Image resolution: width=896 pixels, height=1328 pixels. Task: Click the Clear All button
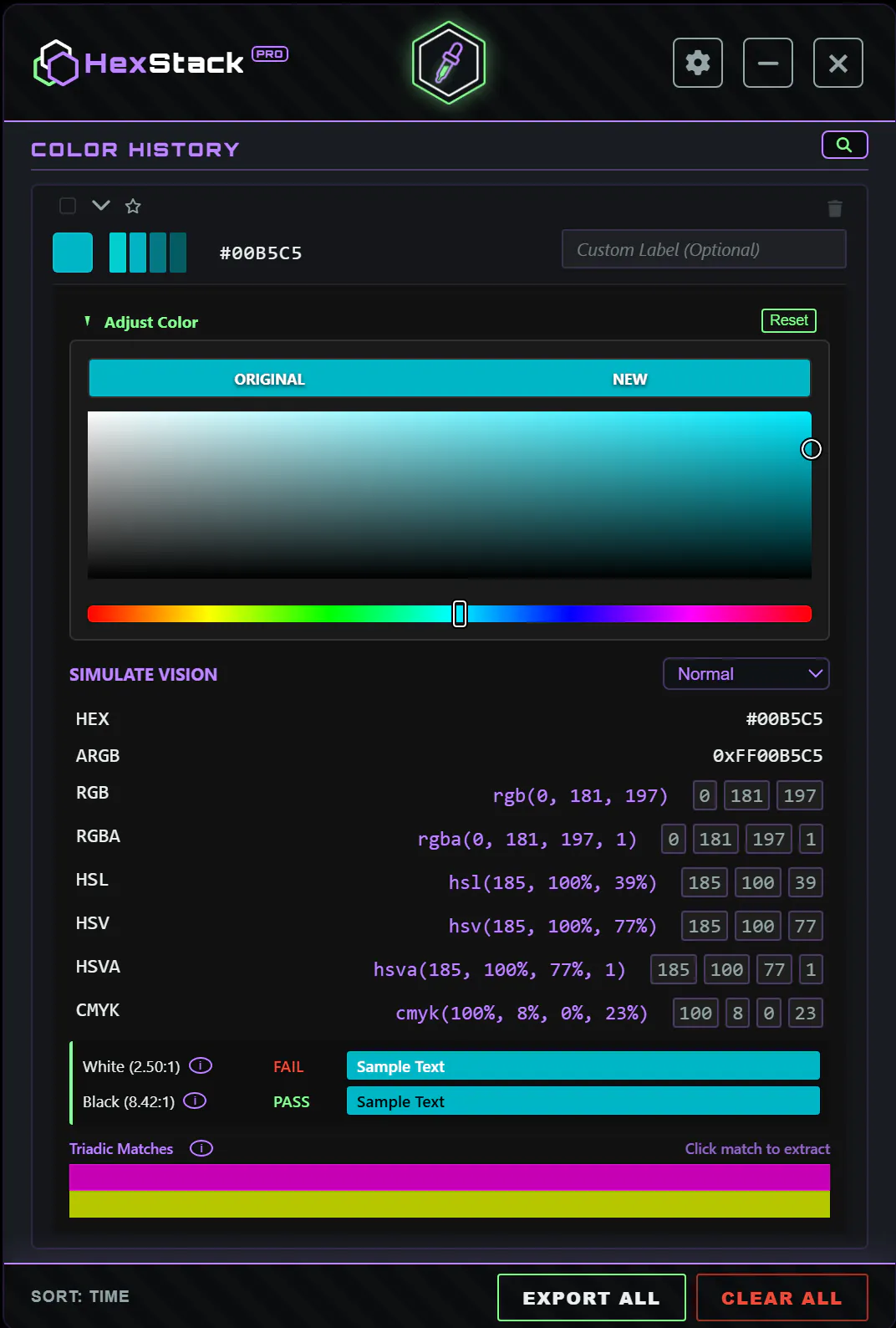(x=781, y=1298)
